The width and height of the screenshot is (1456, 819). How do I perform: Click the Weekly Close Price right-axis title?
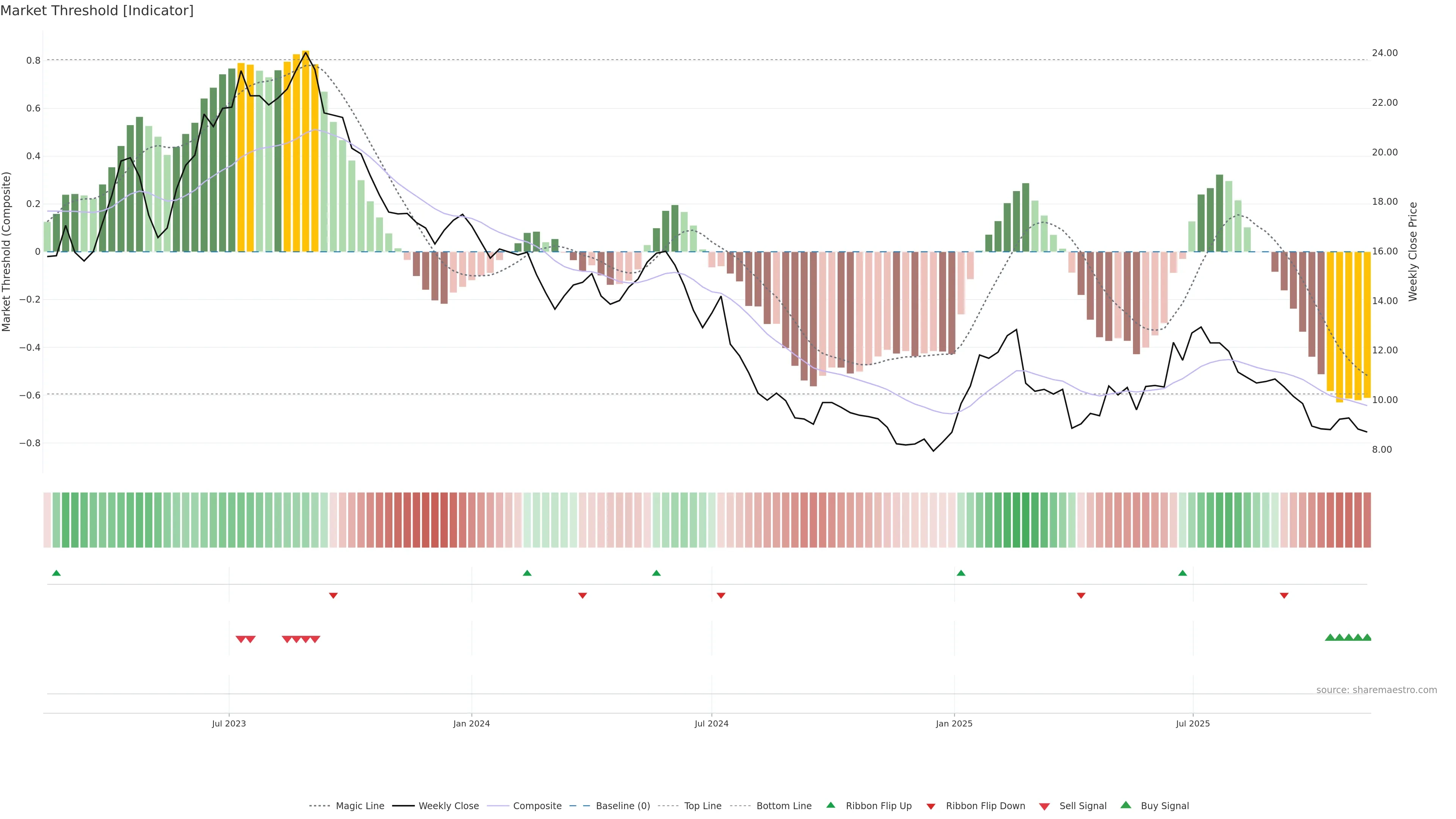pyautogui.click(x=1412, y=251)
